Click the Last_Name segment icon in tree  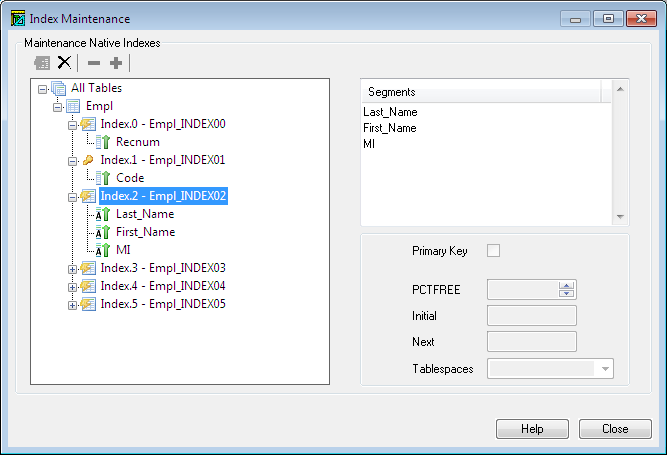[102, 214]
